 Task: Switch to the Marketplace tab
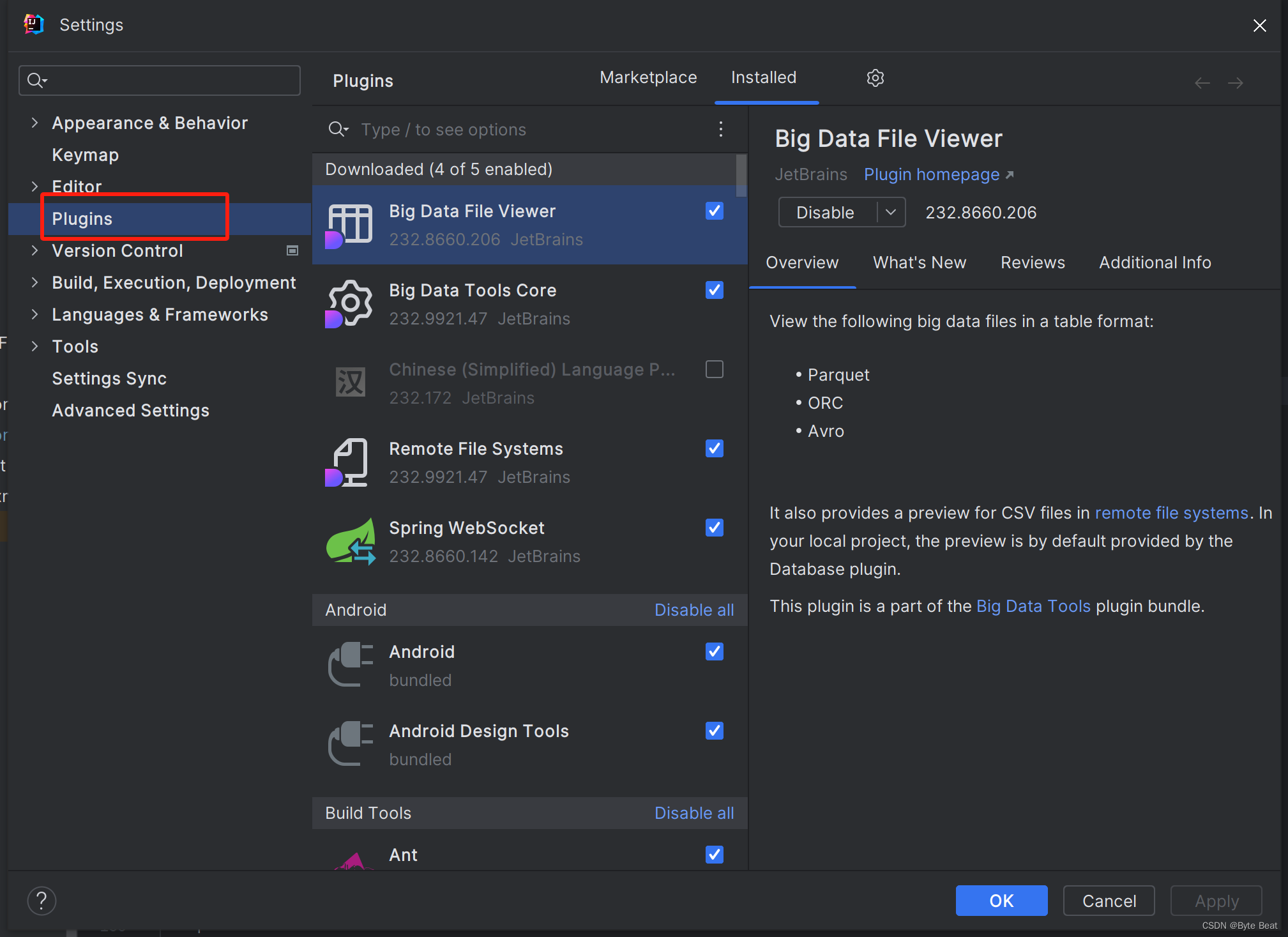[648, 78]
